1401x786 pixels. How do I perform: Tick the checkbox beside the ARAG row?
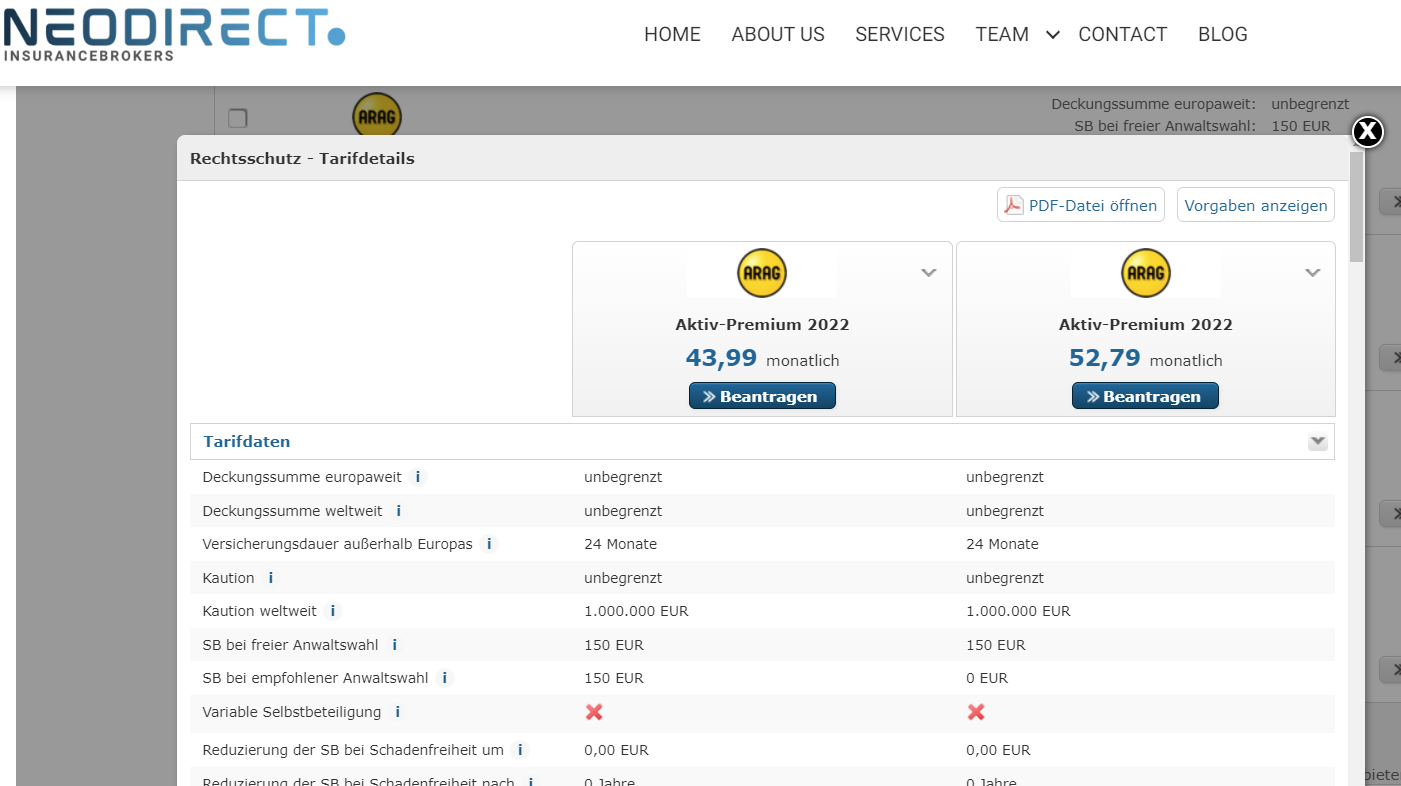pyautogui.click(x=237, y=118)
